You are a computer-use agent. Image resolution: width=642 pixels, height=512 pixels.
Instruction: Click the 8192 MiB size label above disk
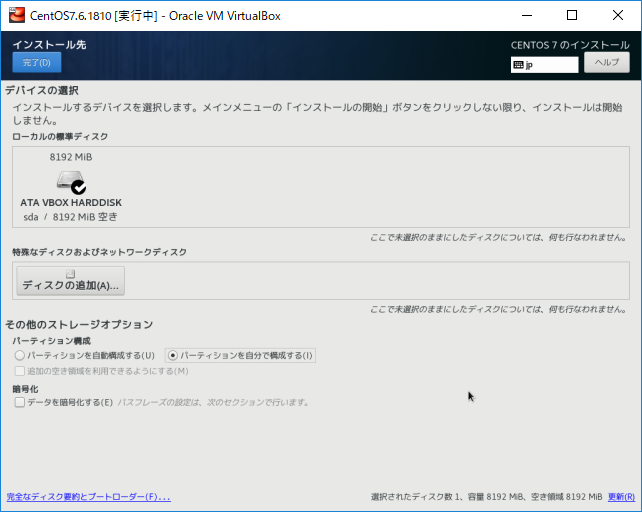[71, 157]
